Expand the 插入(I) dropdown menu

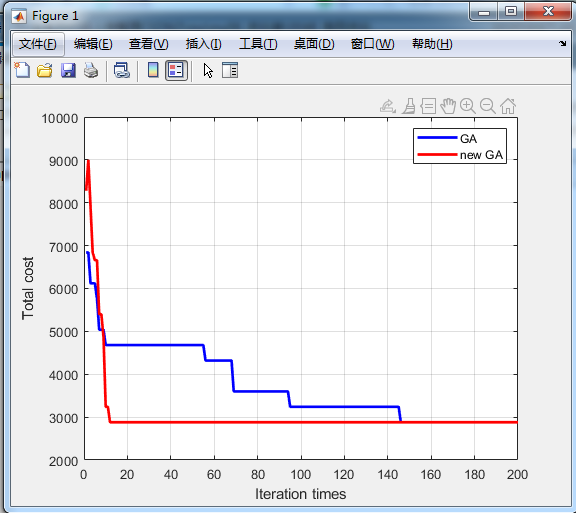pyautogui.click(x=204, y=44)
